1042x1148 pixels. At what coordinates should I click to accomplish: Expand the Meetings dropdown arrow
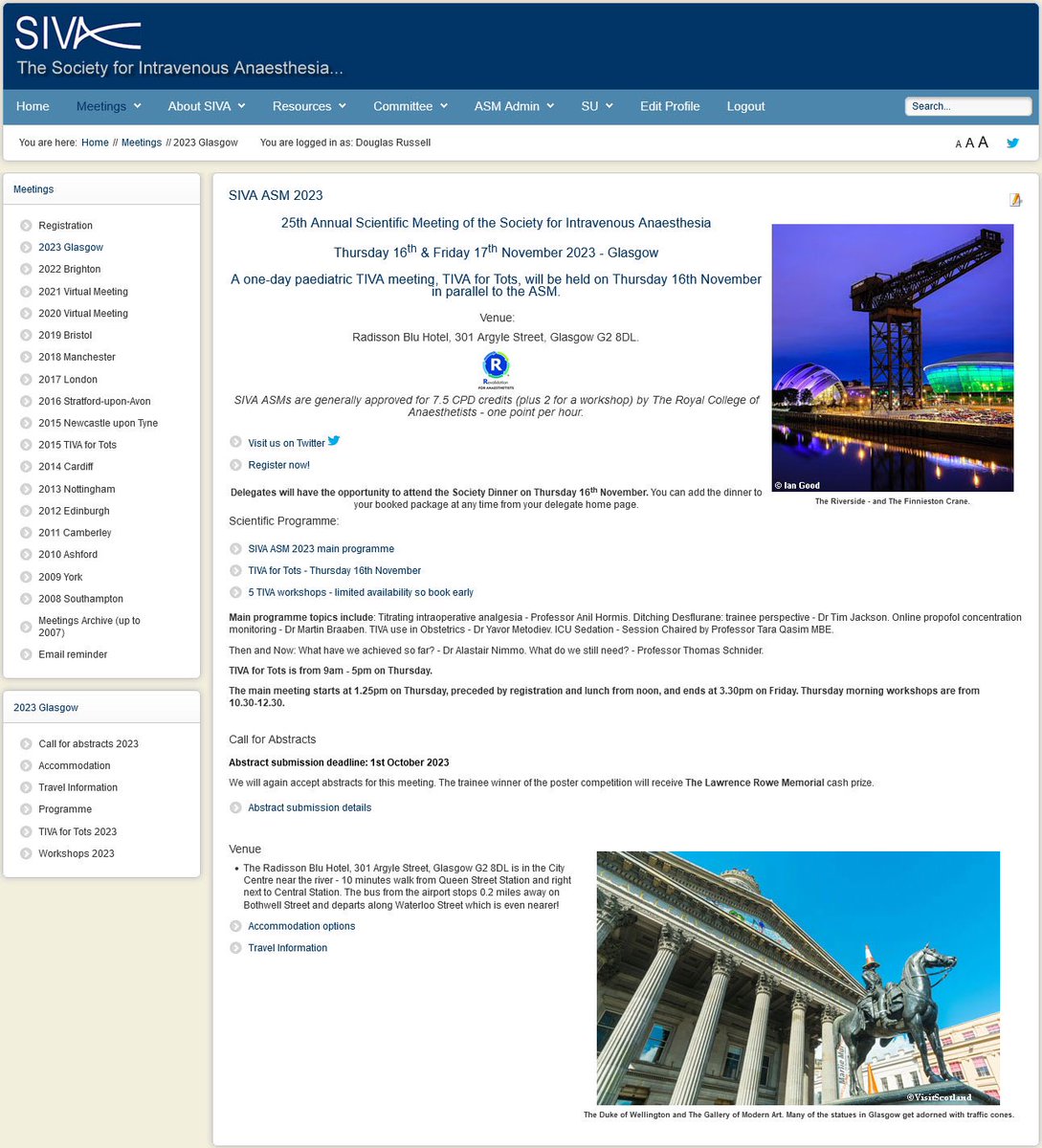coord(138,106)
